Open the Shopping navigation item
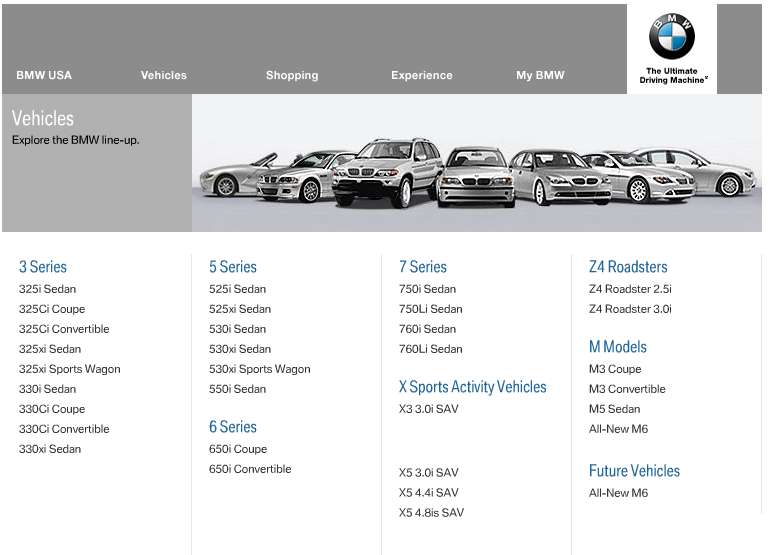This screenshot has width=770, height=555. [x=292, y=75]
